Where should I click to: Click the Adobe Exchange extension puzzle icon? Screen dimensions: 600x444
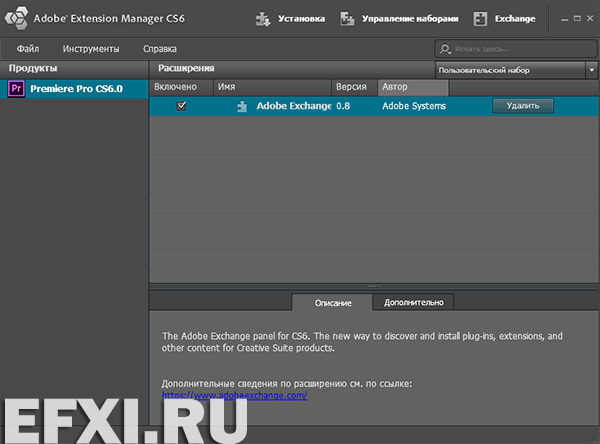(242, 106)
